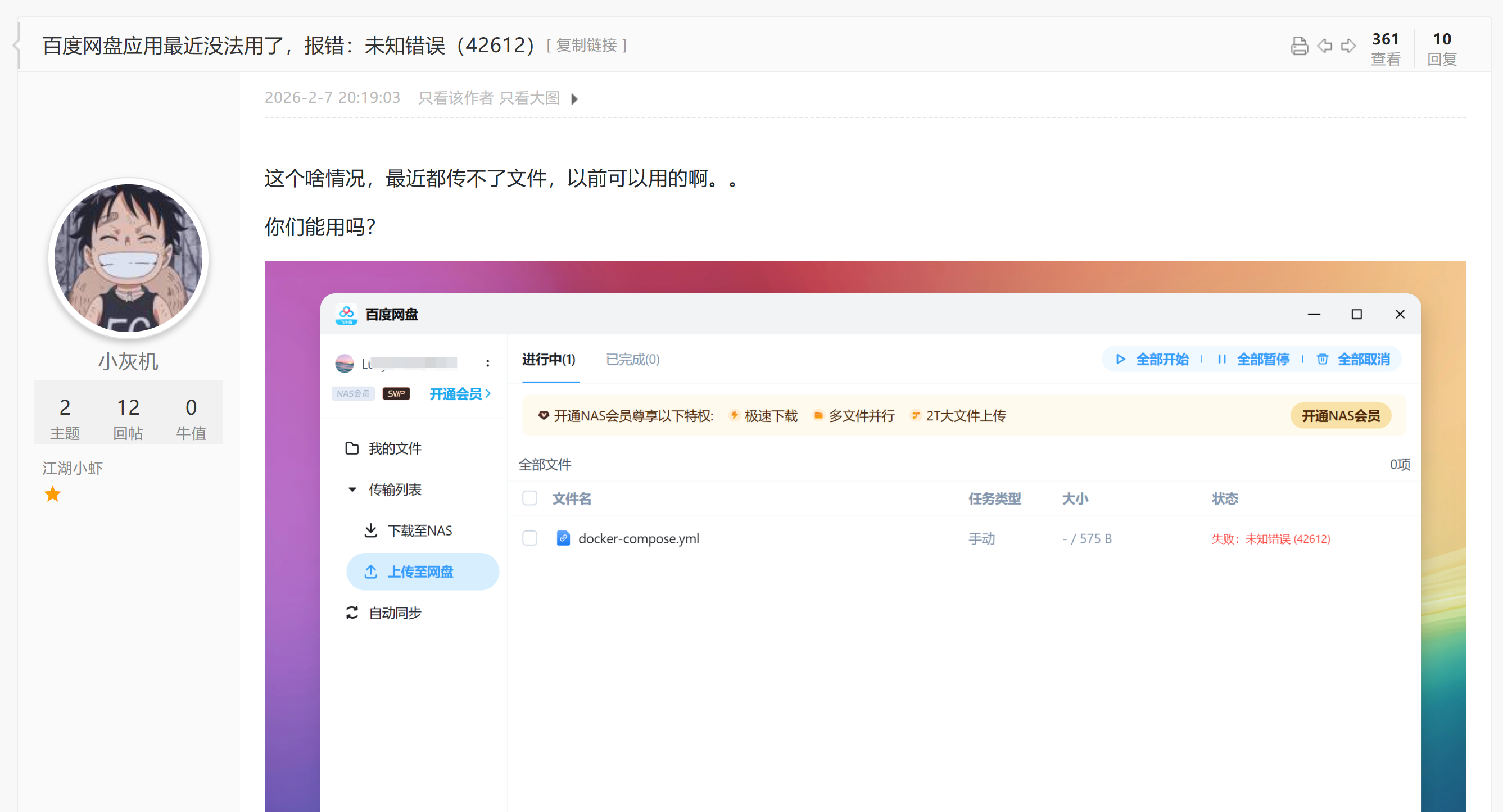This screenshot has width=1503, height=812.
Task: Pause all transfers with 全部暂停 icon
Action: (1223, 359)
